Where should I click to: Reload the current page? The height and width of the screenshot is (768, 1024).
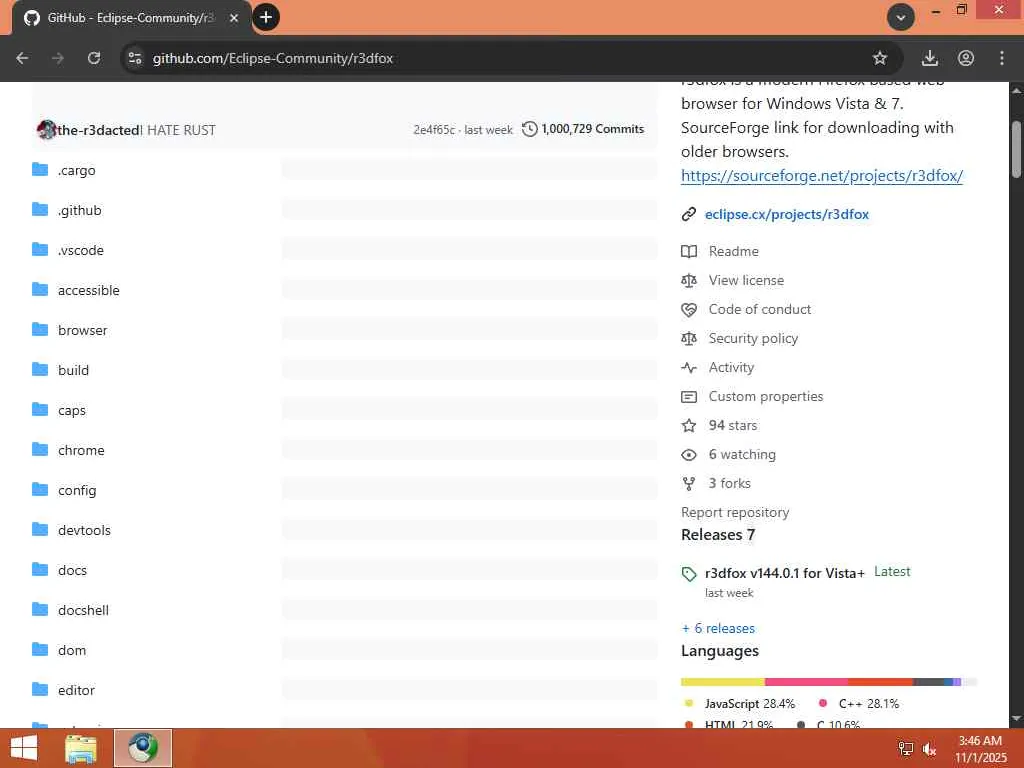pyautogui.click(x=94, y=58)
